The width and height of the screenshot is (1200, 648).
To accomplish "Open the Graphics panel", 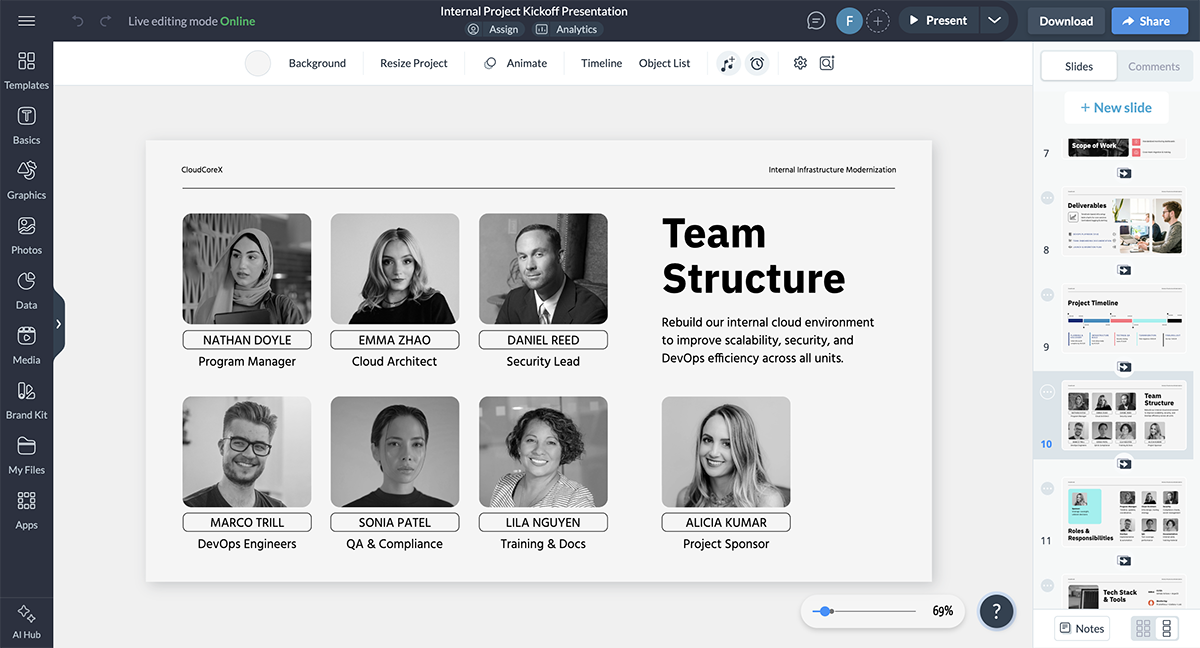I will click(26, 180).
